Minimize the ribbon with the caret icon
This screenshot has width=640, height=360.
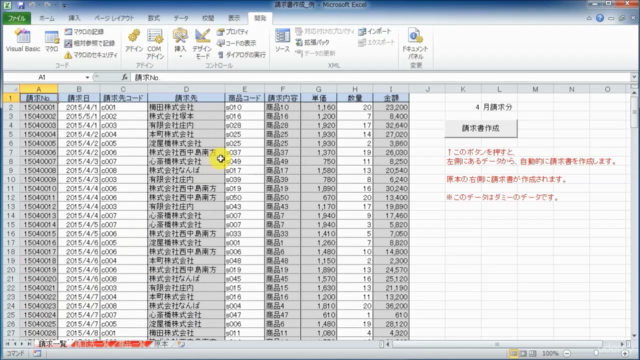pos(589,18)
